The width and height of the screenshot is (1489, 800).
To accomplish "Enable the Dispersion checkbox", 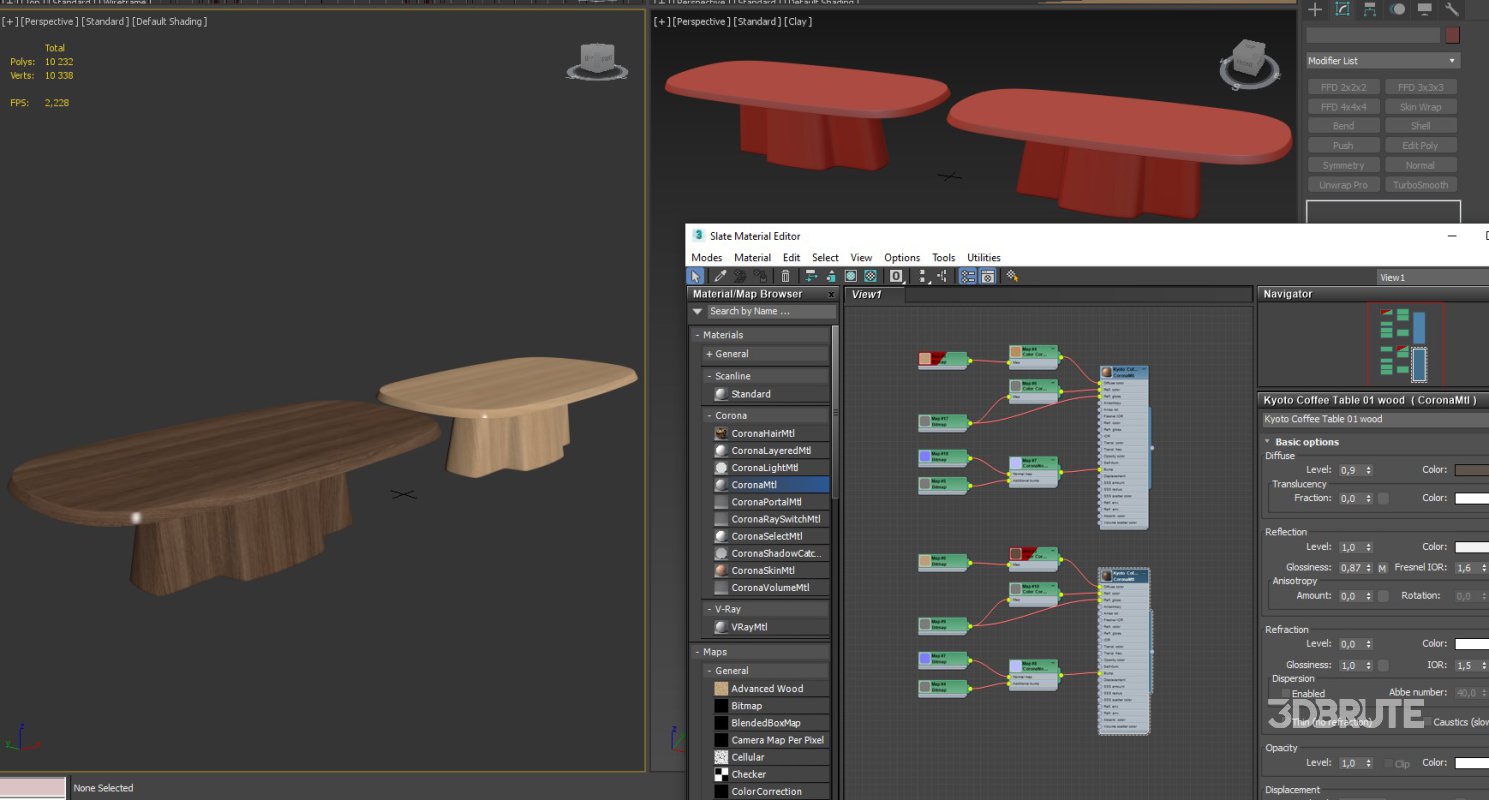I will (x=1286, y=693).
